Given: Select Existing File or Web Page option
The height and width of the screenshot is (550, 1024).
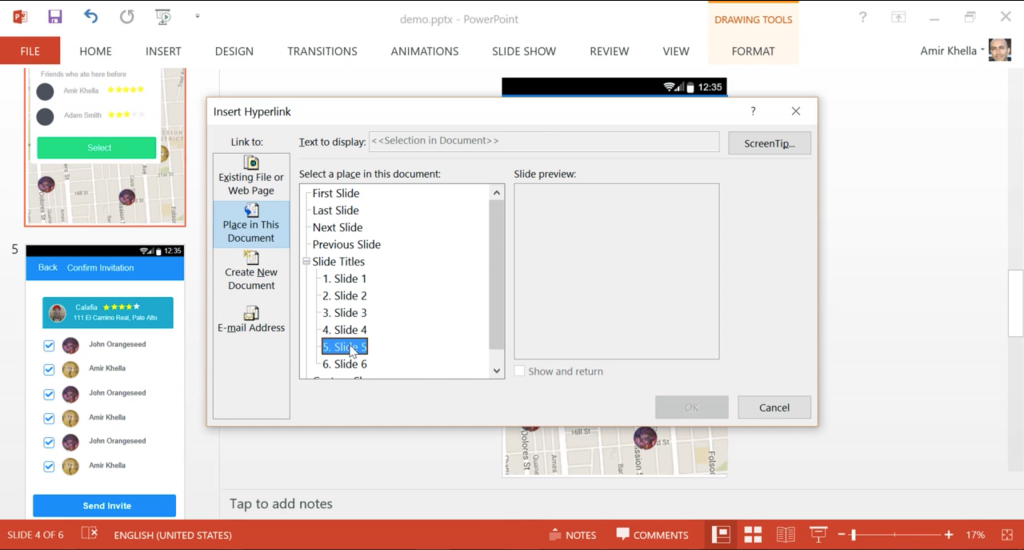Looking at the screenshot, I should [x=251, y=176].
